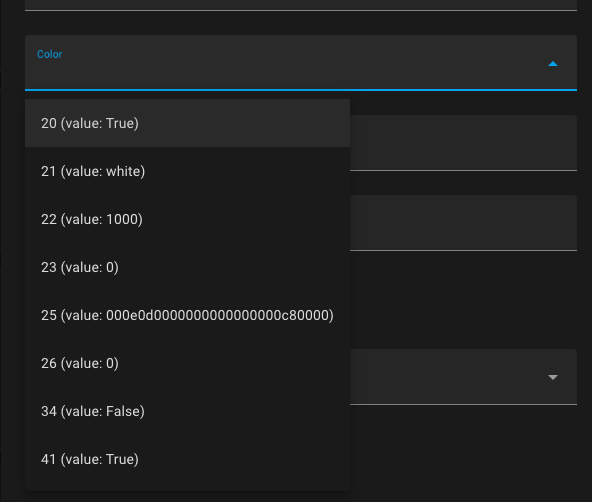Select option 20 (value: True)
592x502 pixels.
[x=187, y=123]
